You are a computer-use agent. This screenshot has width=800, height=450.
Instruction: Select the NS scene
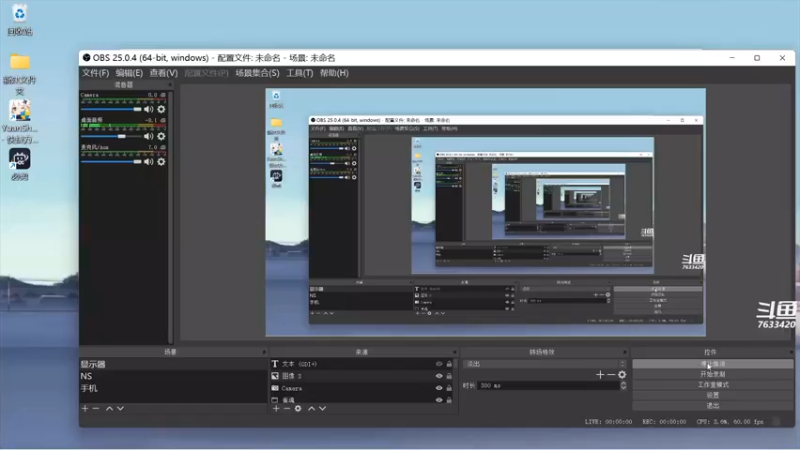click(x=173, y=376)
